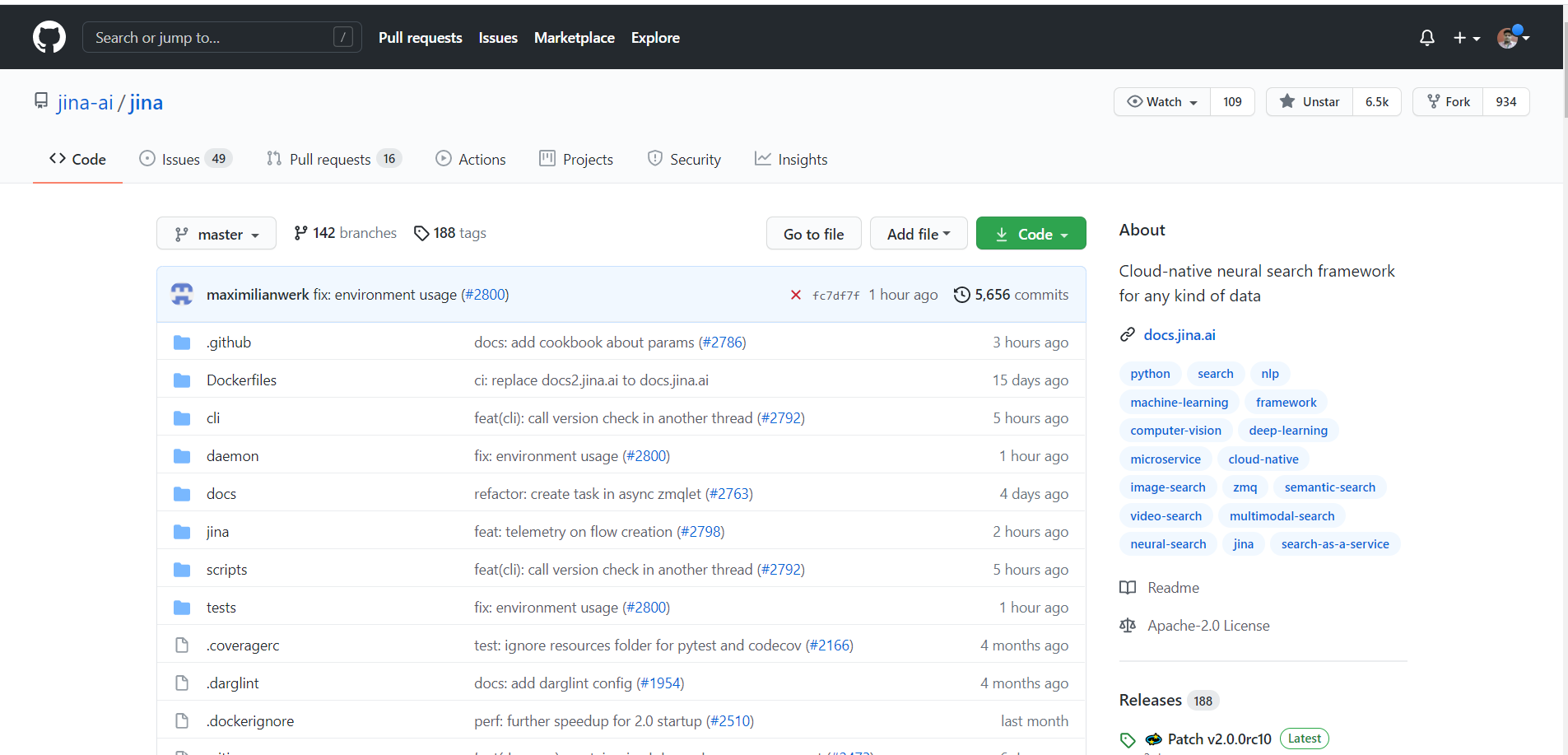Viewport: 1568px width, 755px height.
Task: Open the Security tab
Action: pos(684,160)
